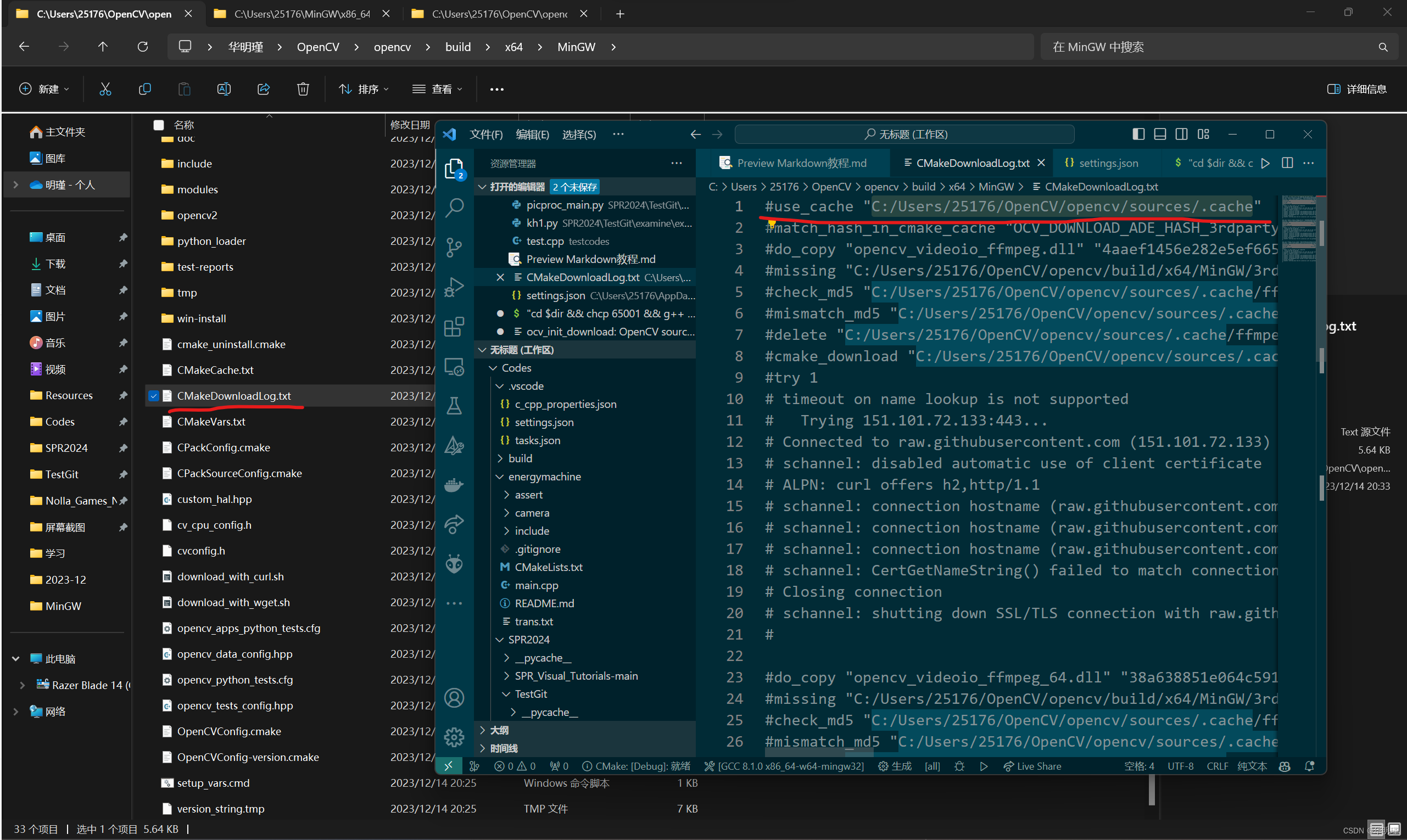Click Live Share in status bar

(x=1032, y=766)
